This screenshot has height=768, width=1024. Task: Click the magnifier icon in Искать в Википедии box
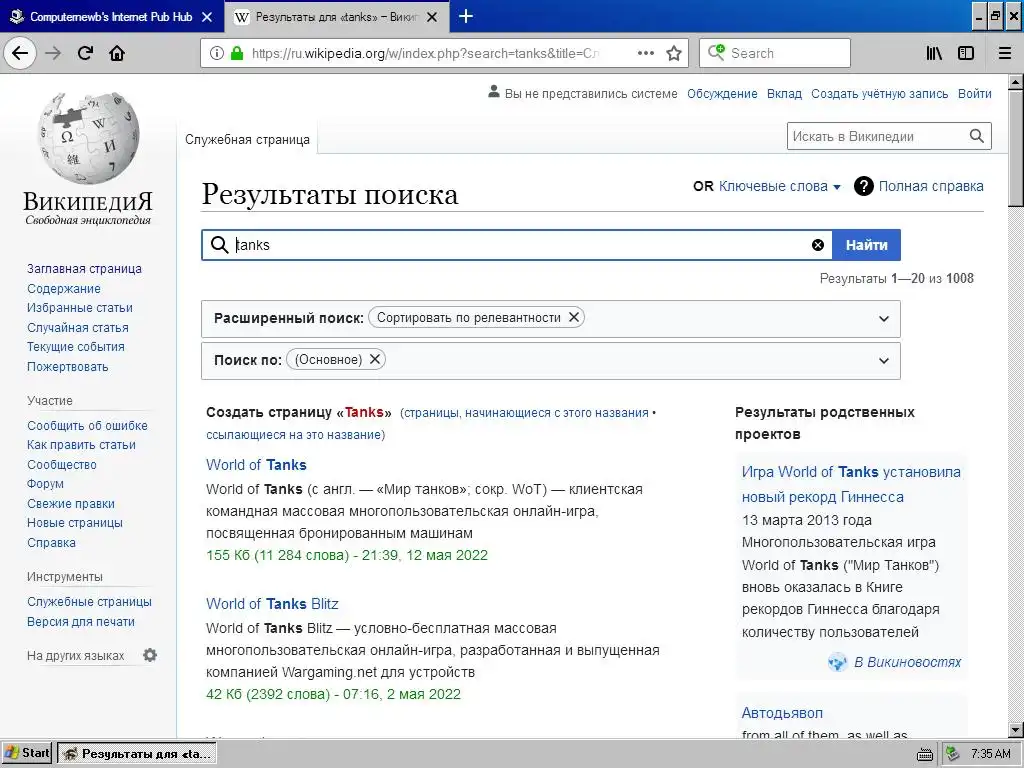976,136
